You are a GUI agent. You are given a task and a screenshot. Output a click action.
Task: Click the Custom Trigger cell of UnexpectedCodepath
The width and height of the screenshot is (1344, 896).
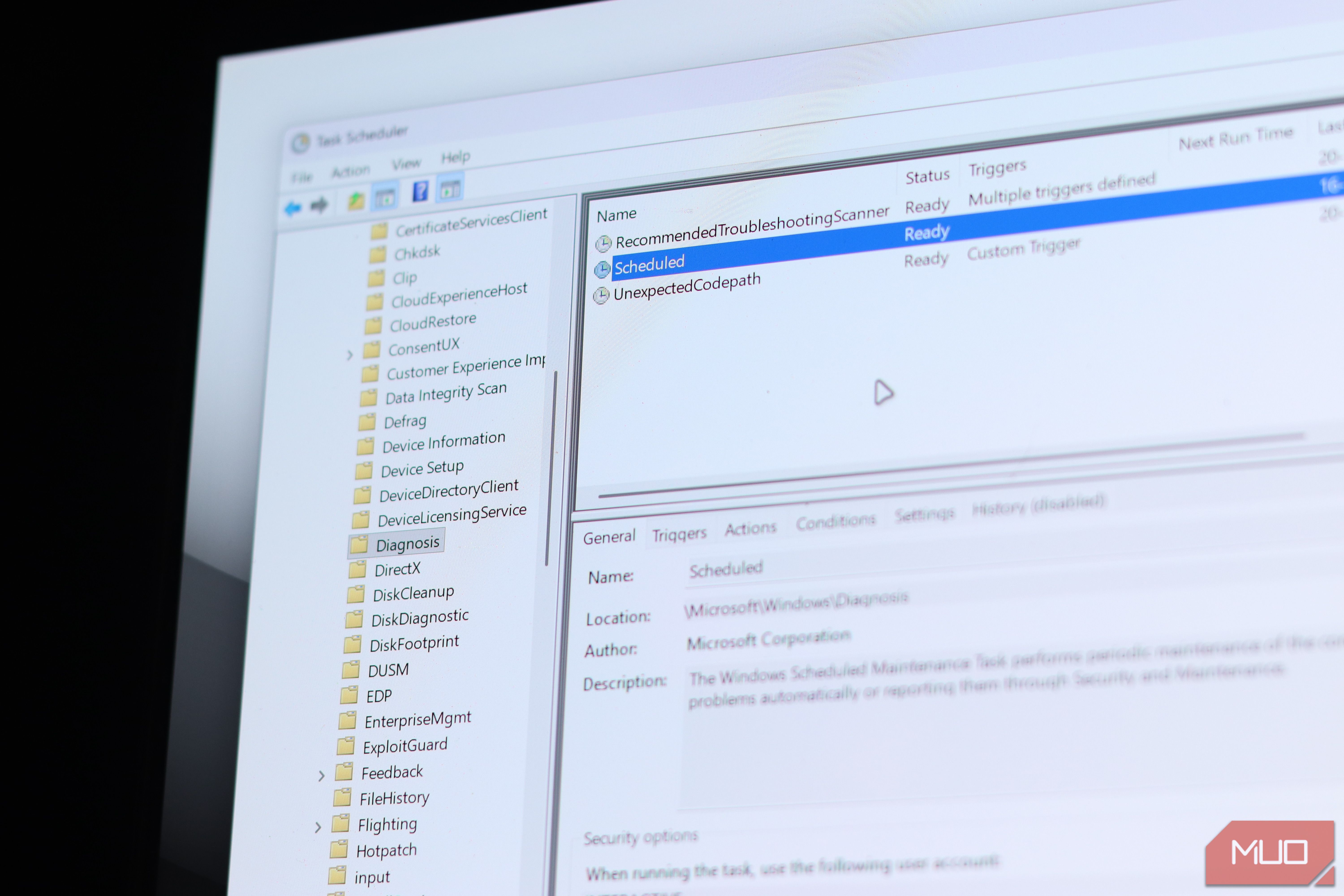coord(1023,249)
